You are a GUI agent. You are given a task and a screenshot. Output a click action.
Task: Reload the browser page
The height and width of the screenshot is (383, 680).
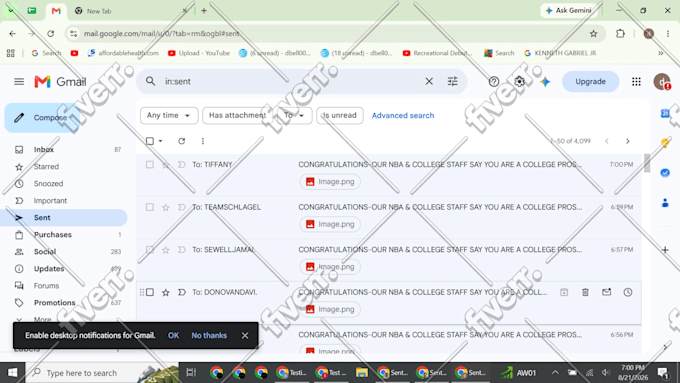click(51, 33)
